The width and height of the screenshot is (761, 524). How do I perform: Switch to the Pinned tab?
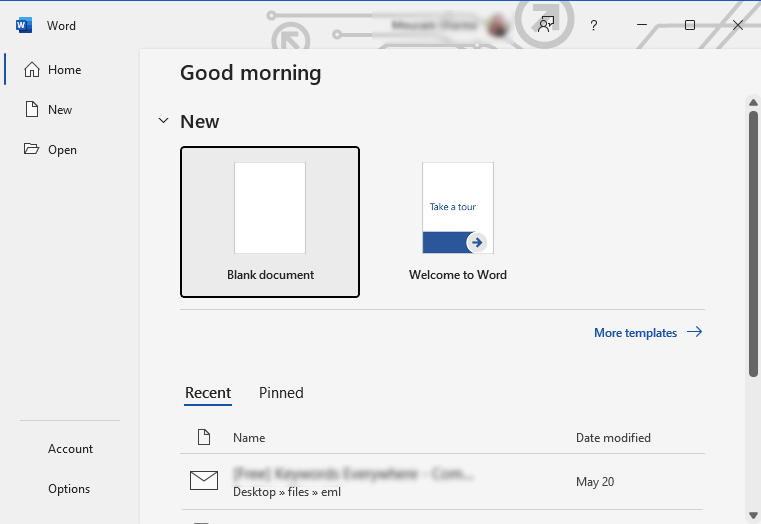[x=281, y=393]
